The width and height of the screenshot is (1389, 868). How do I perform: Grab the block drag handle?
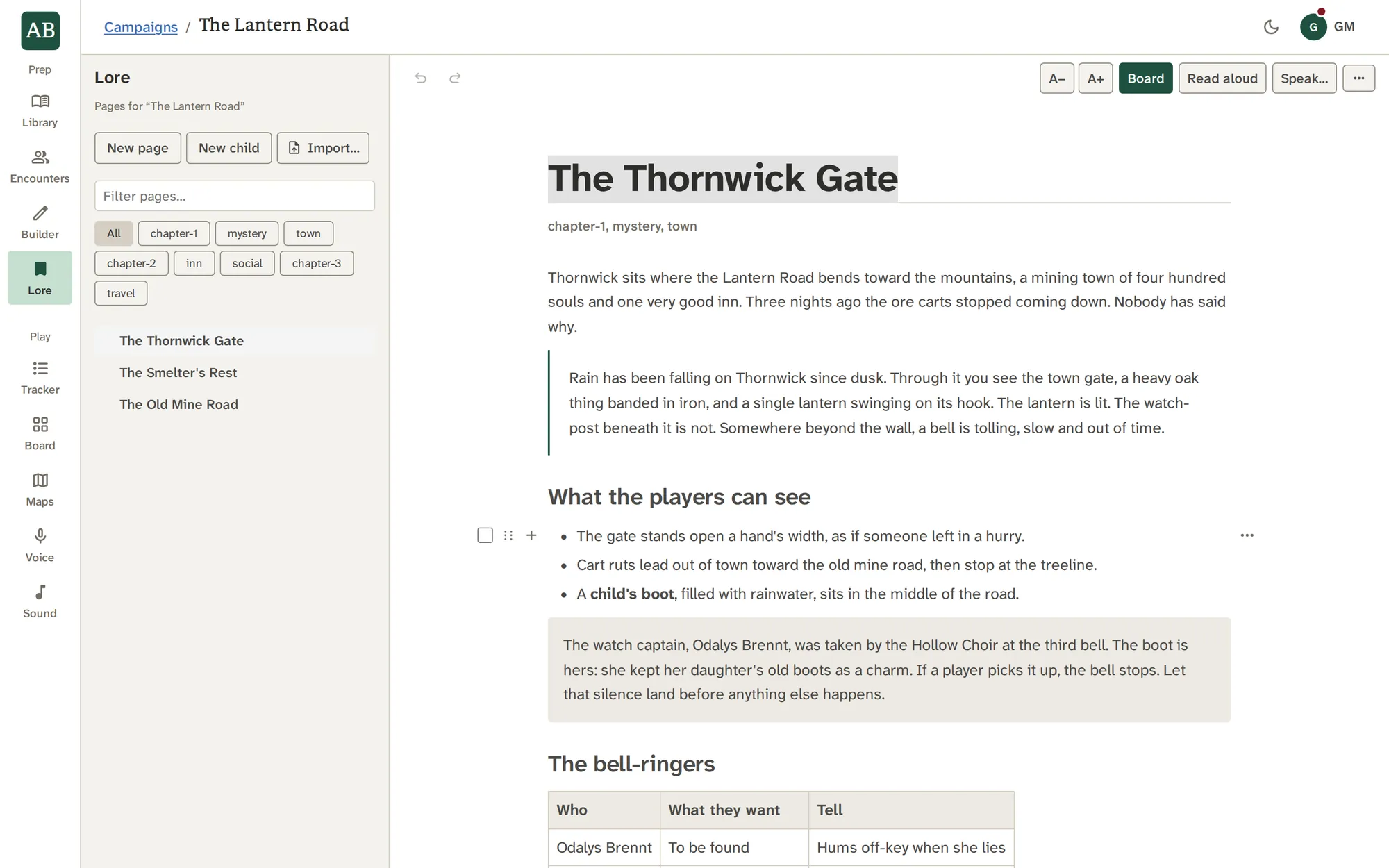508,535
